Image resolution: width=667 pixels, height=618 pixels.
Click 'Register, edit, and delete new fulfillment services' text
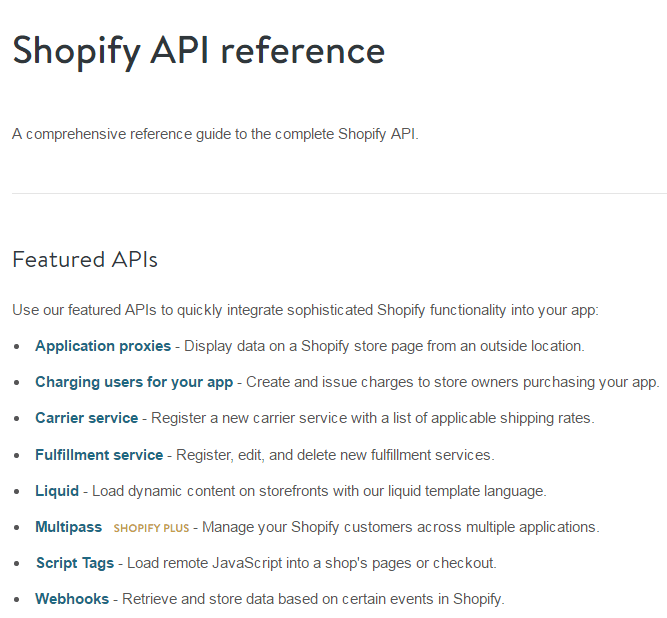click(335, 456)
